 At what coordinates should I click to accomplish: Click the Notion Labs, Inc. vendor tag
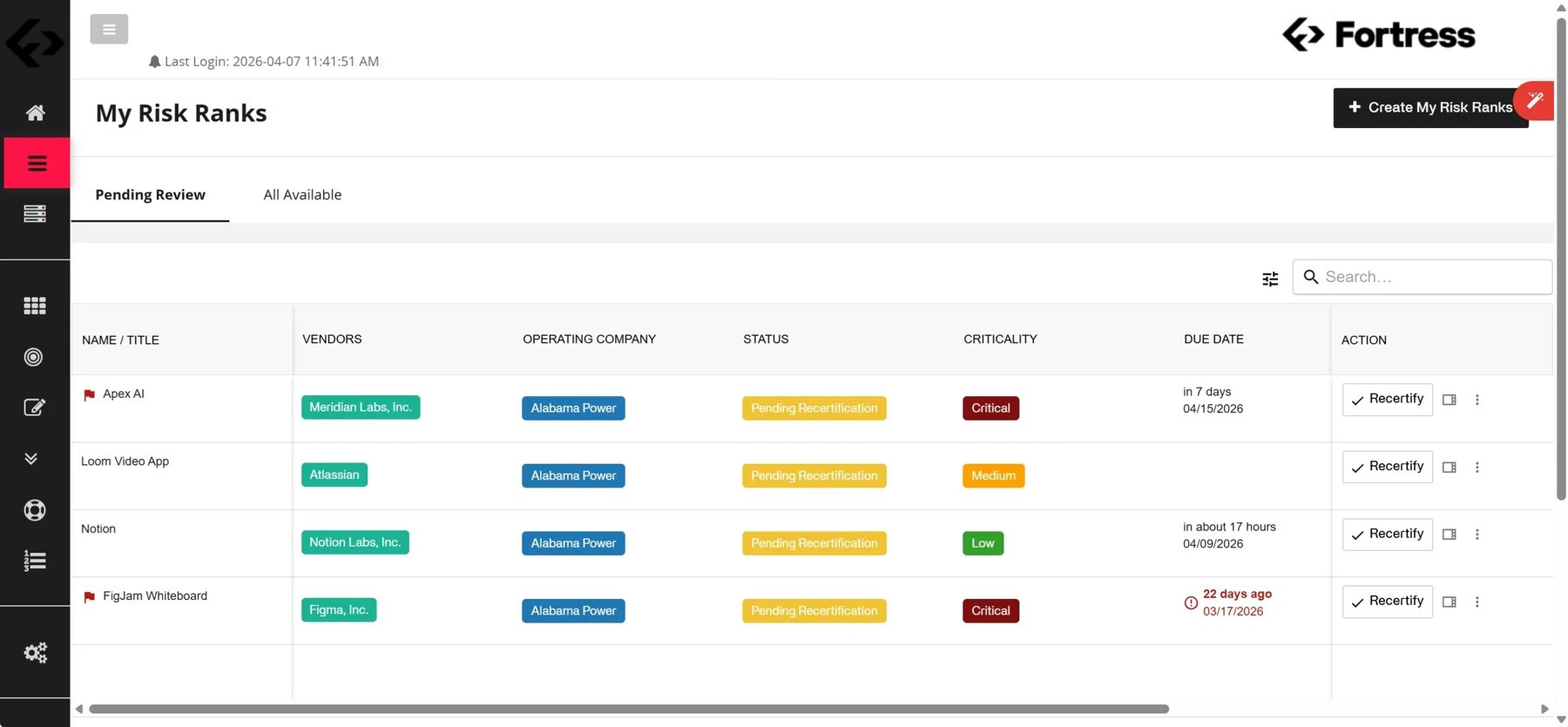(355, 542)
